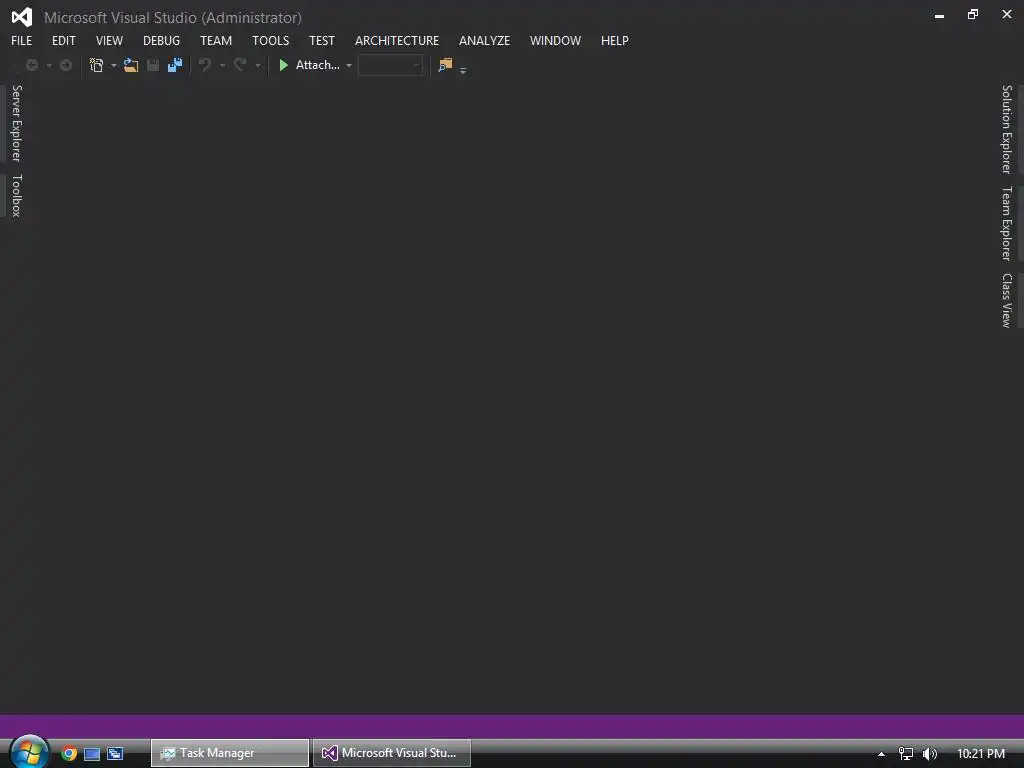
Task: Expand the Navigate Backward history dropdown
Action: click(48, 66)
